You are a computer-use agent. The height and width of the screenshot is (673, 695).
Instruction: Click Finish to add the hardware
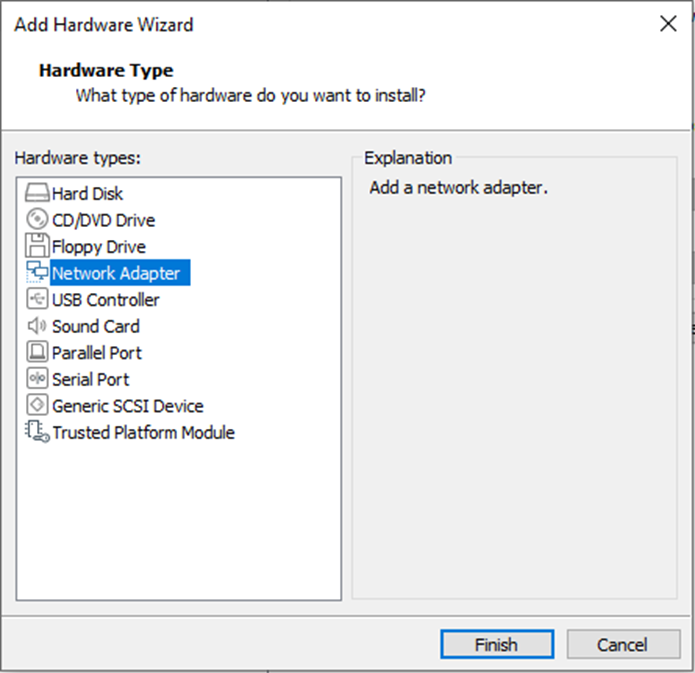click(x=497, y=645)
